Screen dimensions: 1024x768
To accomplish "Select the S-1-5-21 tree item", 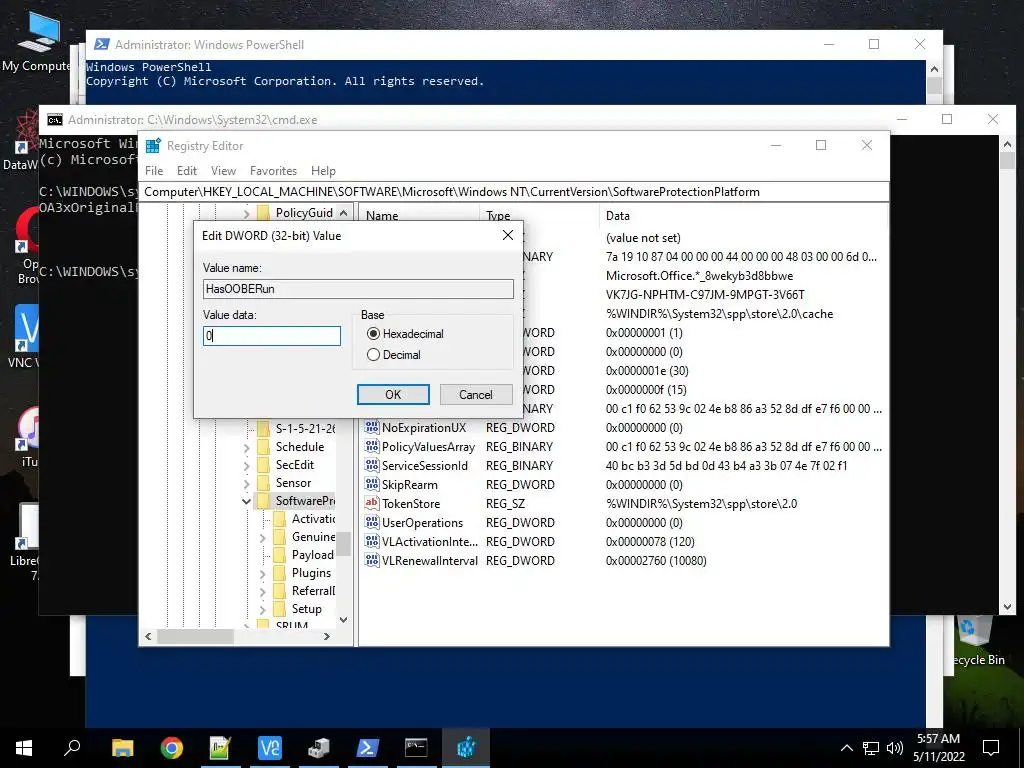I will point(305,428).
